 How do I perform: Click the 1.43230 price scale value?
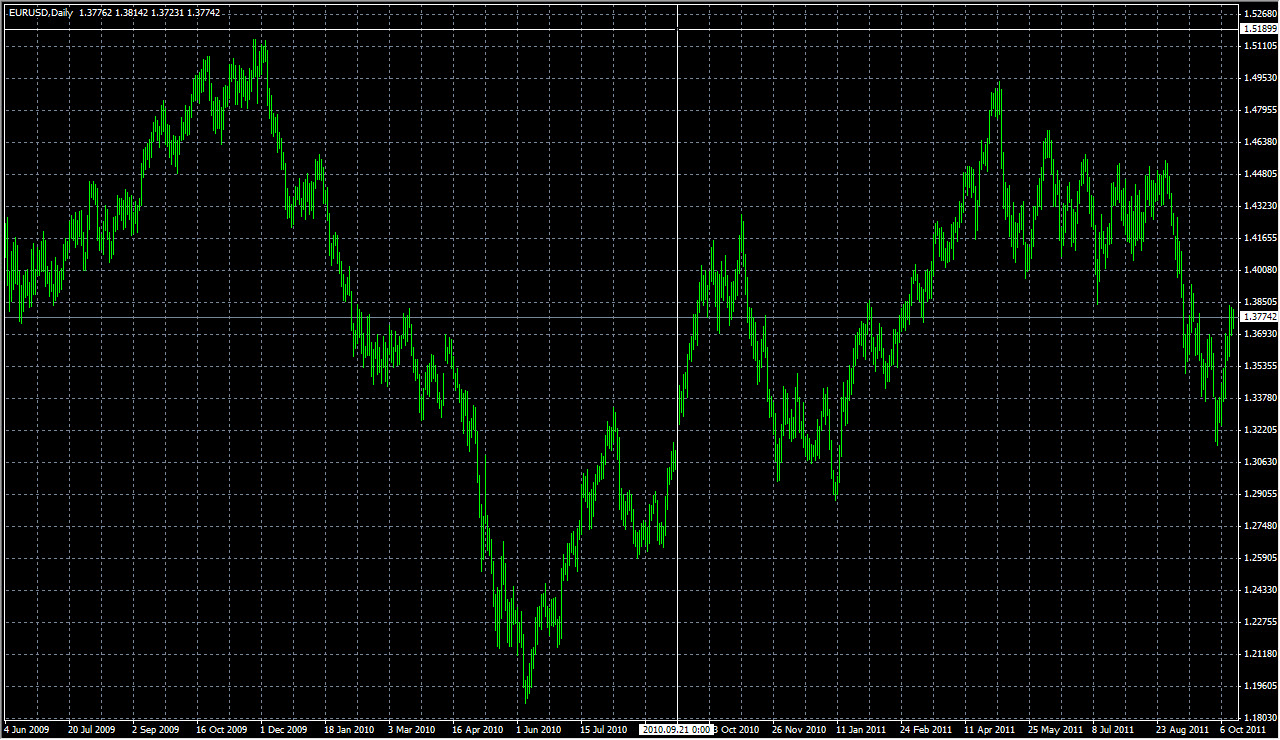pos(1261,206)
